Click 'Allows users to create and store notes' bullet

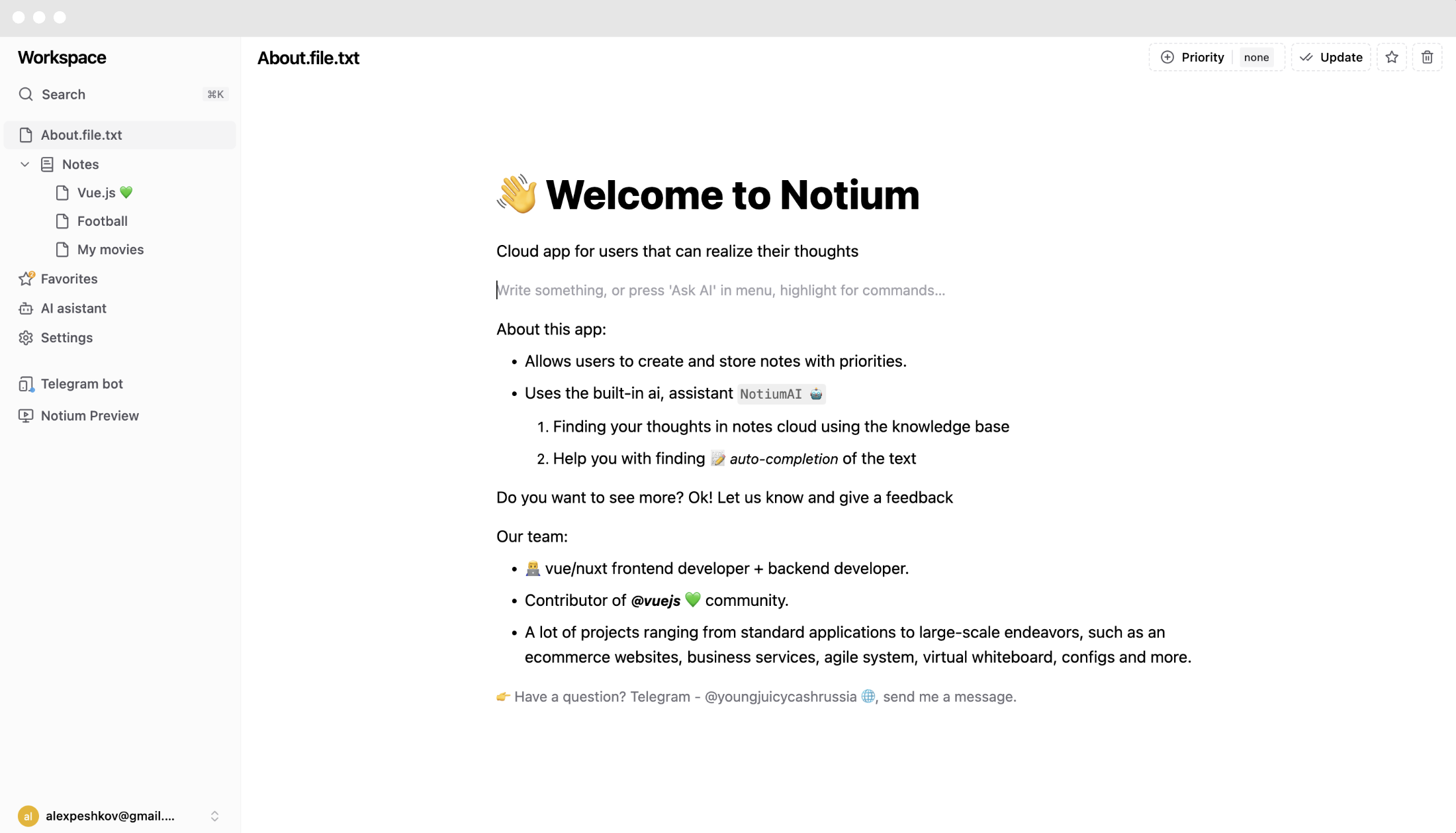coord(715,362)
